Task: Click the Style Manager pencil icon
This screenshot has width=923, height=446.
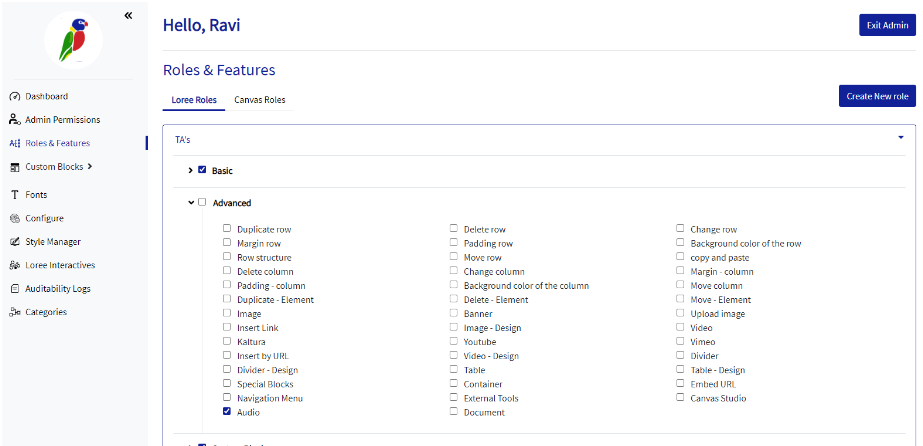Action: pyautogui.click(x=15, y=242)
